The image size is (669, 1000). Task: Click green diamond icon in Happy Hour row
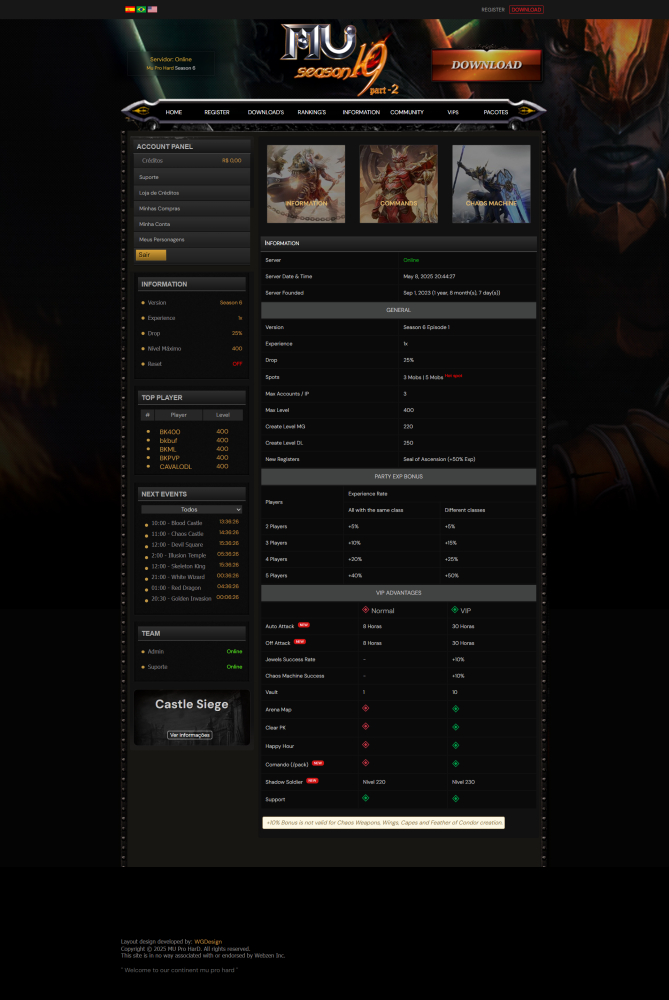coord(455,745)
